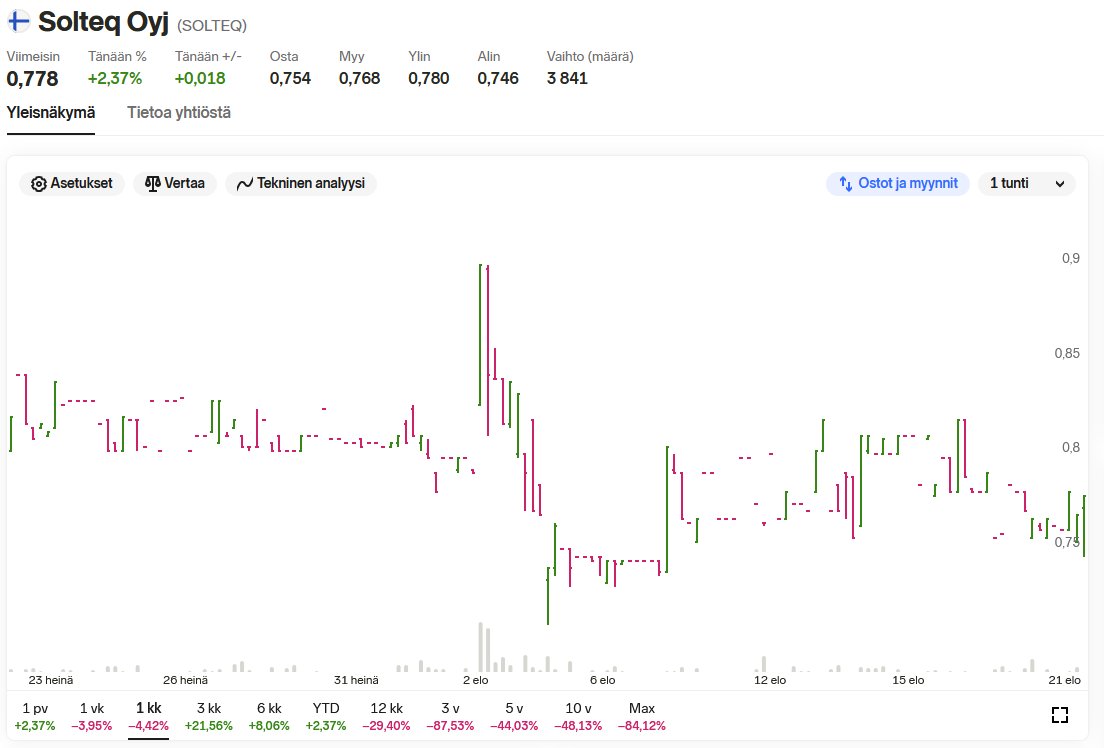Viewport: 1104px width, 748px height.
Task: Select the Max time range
Action: (x=641, y=716)
